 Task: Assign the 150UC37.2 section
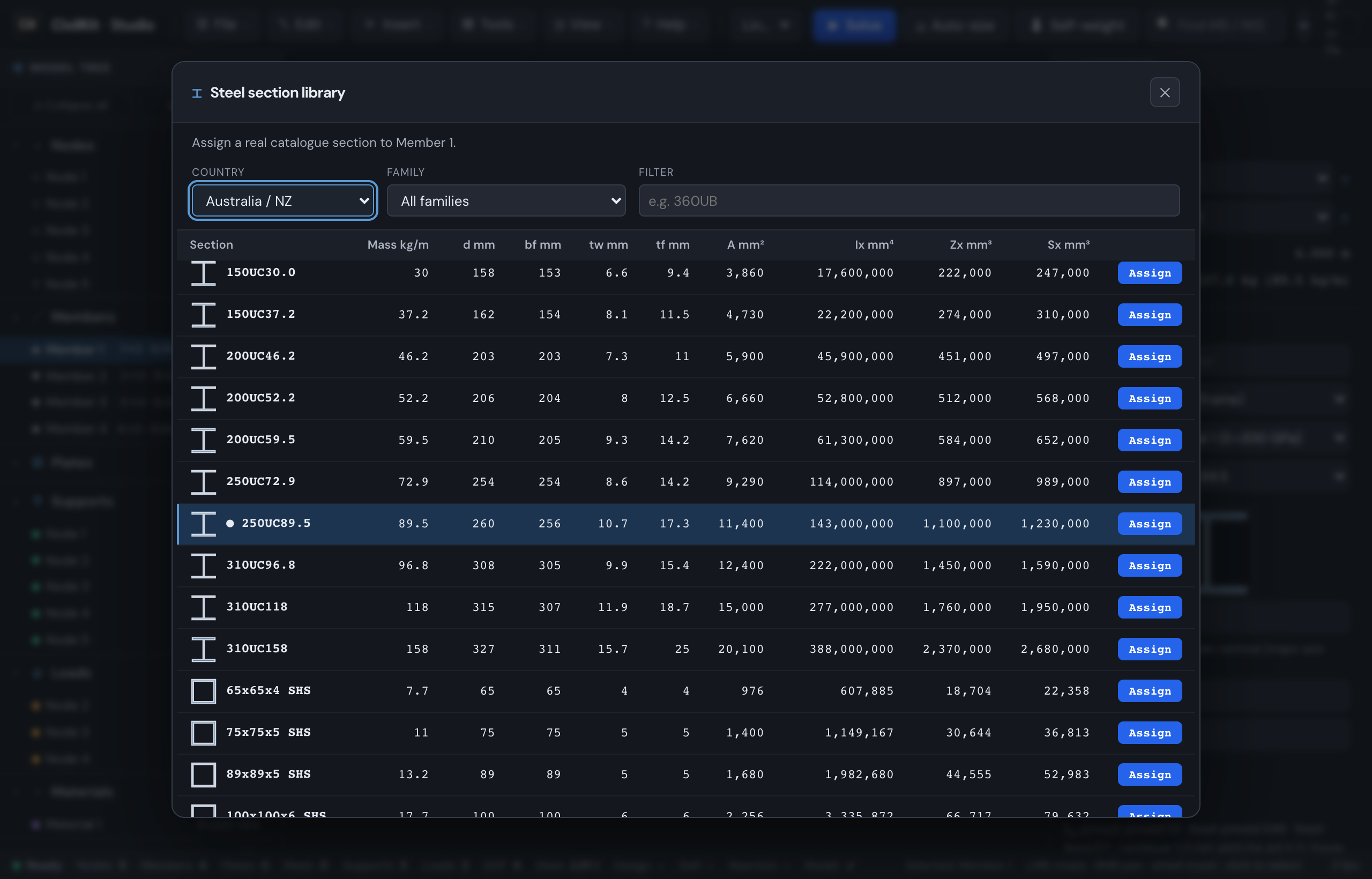click(x=1150, y=315)
